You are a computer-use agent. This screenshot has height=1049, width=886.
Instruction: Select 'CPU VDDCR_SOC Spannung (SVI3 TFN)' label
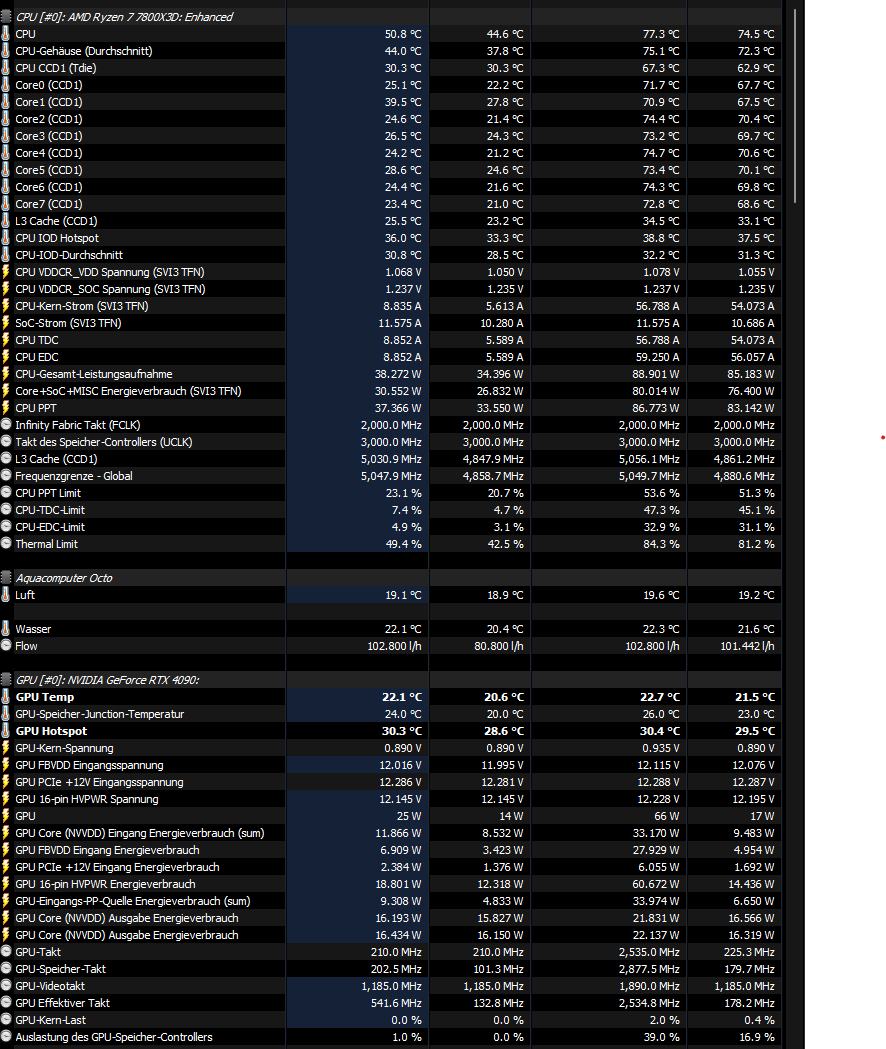(x=110, y=289)
